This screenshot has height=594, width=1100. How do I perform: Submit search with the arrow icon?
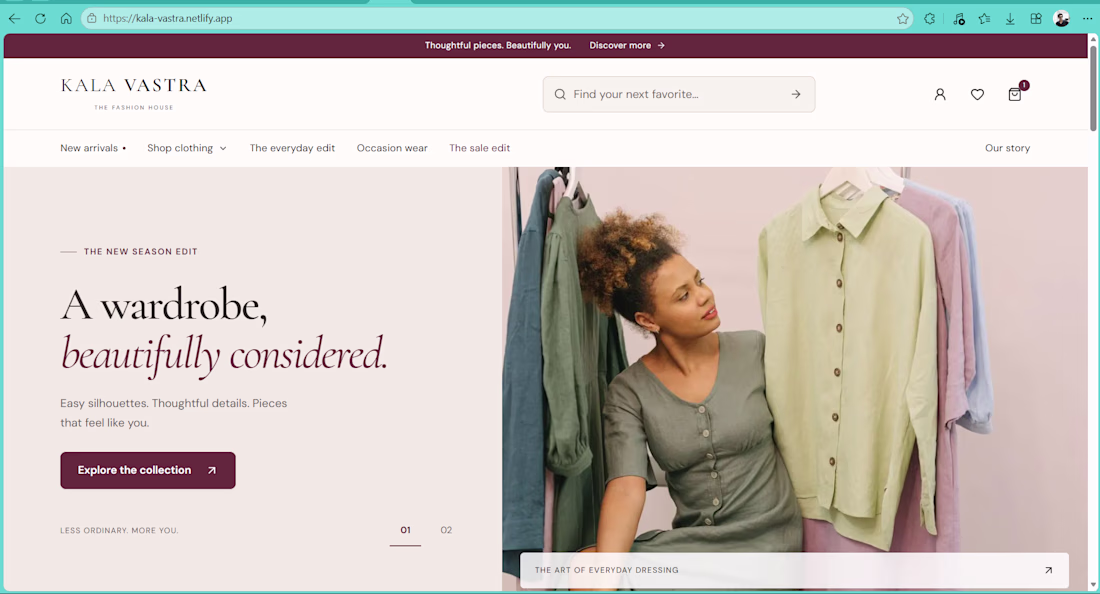(x=796, y=94)
